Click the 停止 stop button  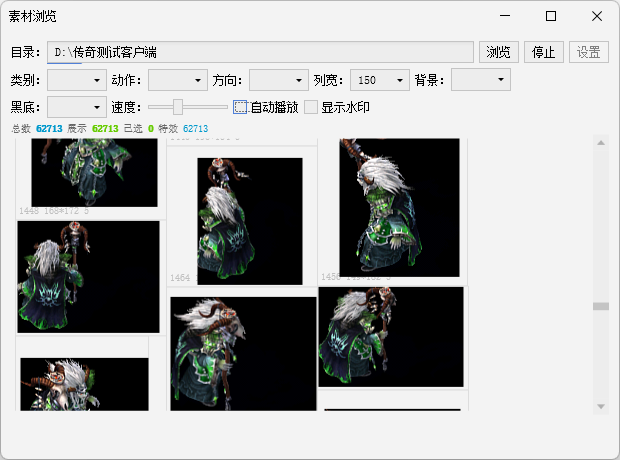(544, 52)
